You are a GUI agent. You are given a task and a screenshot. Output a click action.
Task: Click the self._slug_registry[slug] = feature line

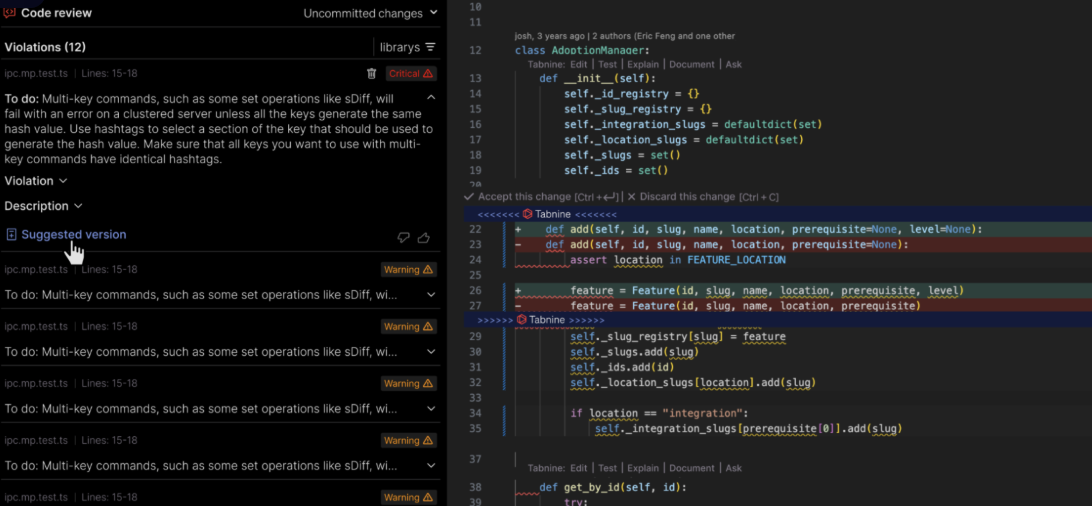tap(678, 337)
